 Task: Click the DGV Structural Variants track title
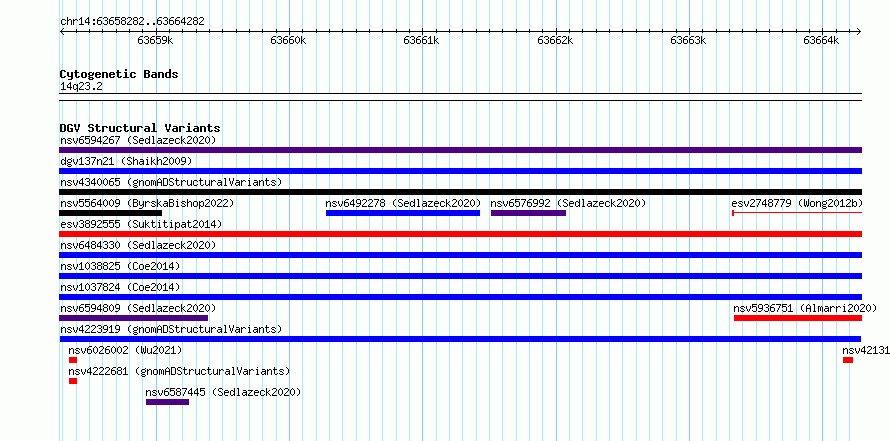coord(140,128)
